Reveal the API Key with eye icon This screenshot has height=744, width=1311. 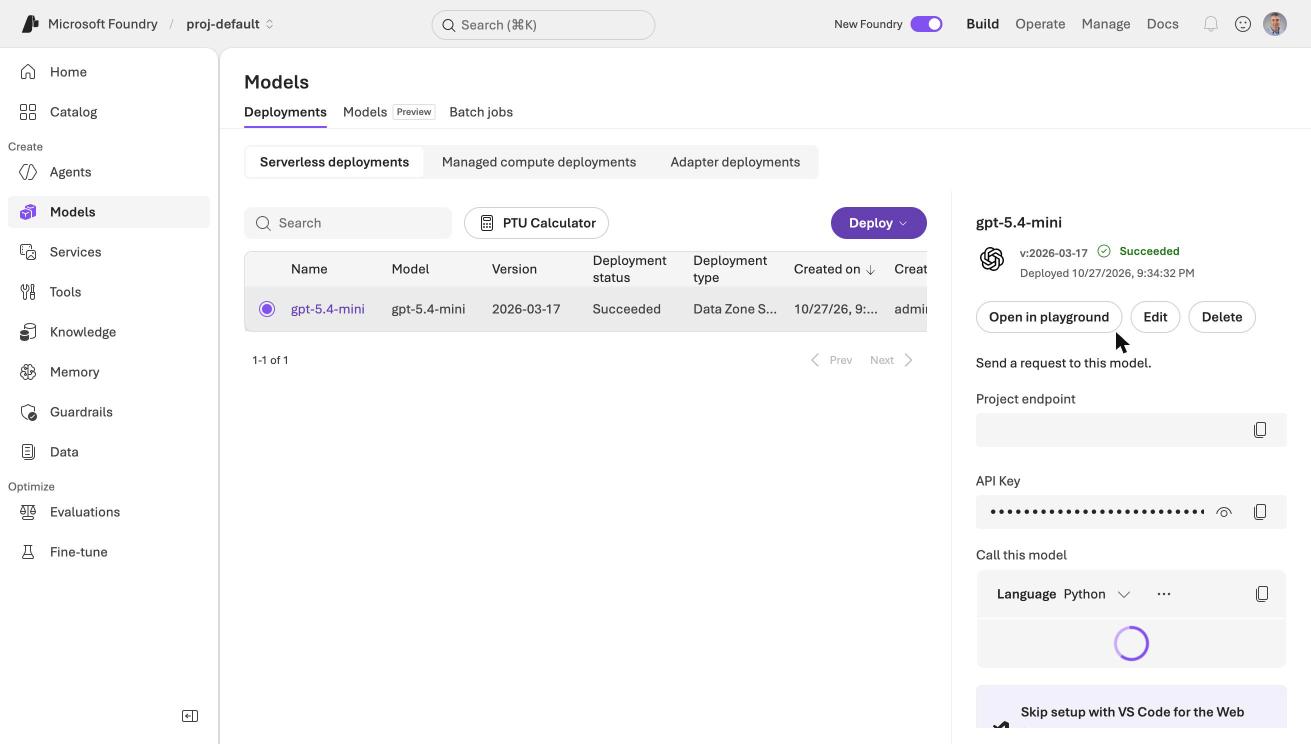coord(1224,512)
